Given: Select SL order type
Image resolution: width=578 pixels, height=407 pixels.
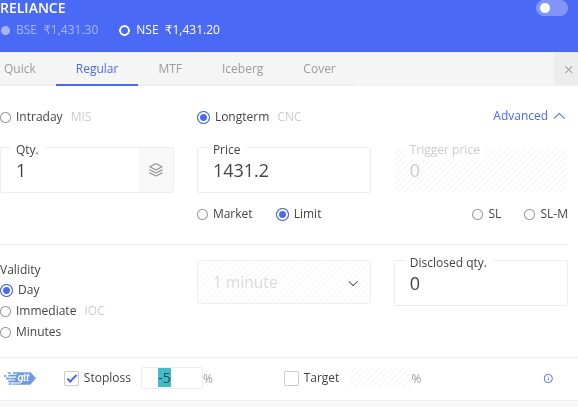Looking at the screenshot, I should pyautogui.click(x=477, y=215).
